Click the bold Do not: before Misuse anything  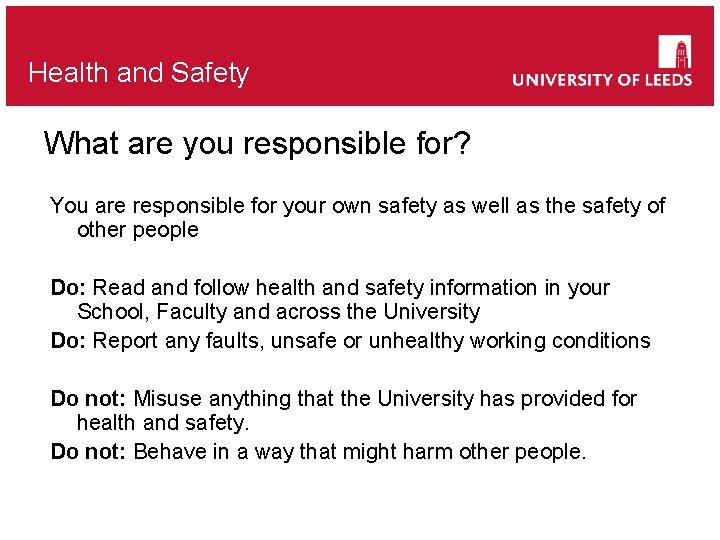(88, 399)
